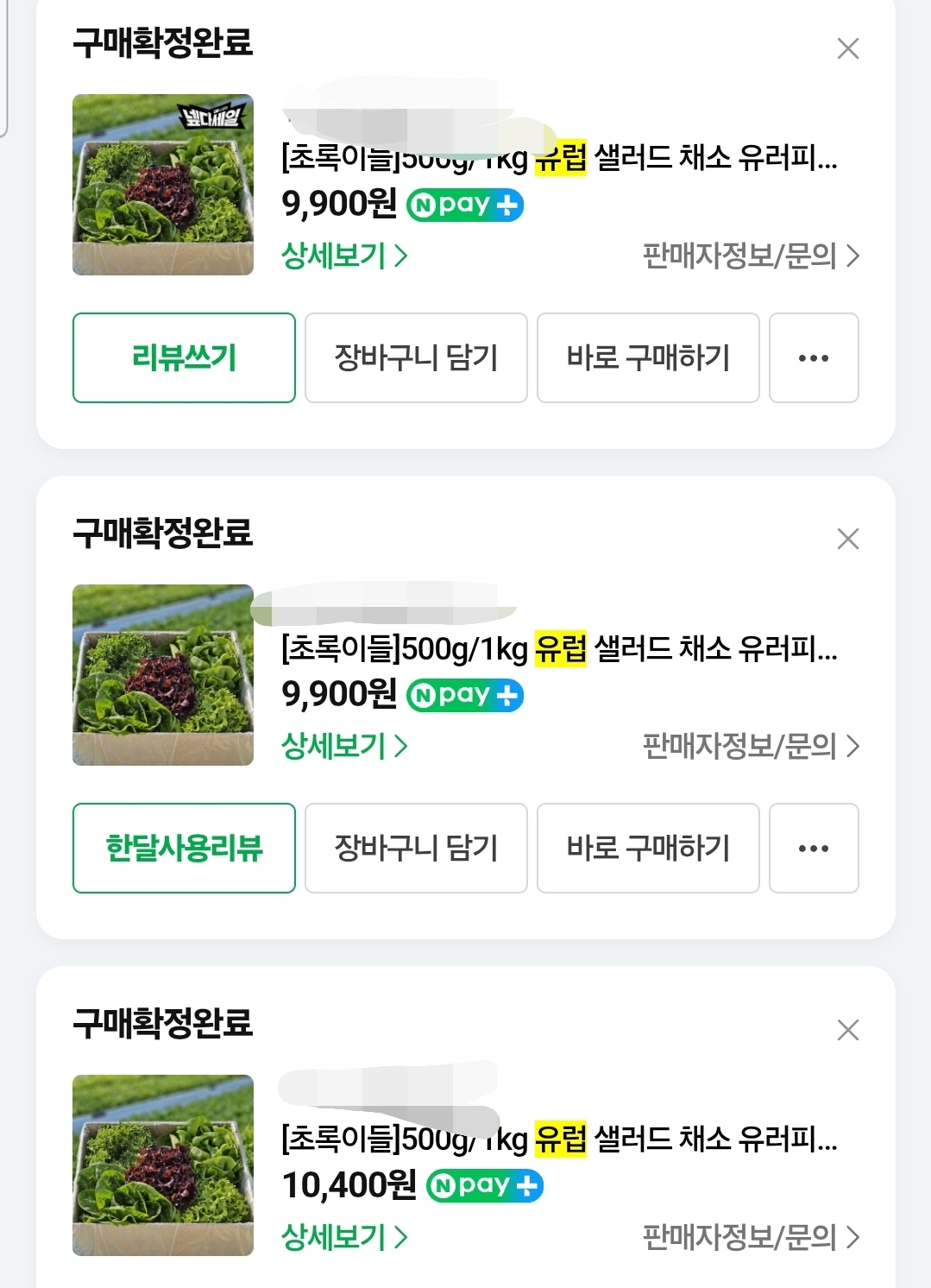Open 한달사용리뷰 for second order
This screenshot has width=931, height=1288.
click(x=184, y=848)
